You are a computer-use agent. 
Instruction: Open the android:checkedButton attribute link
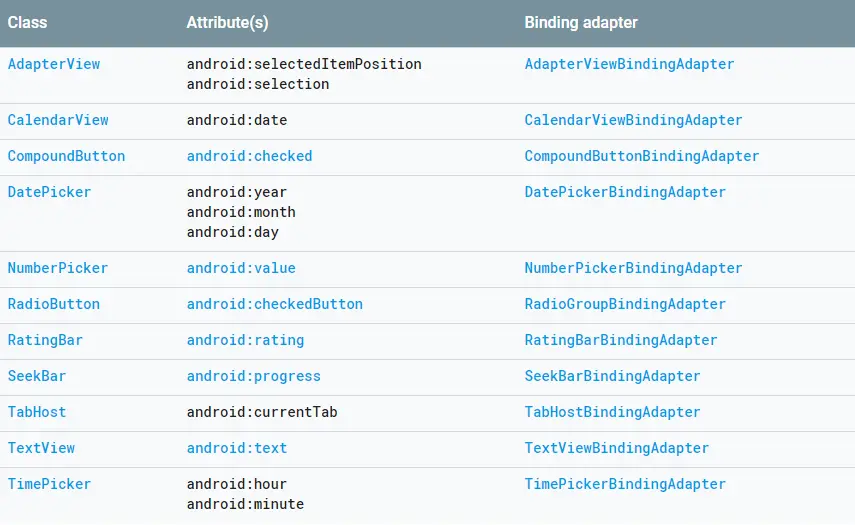[x=275, y=304]
